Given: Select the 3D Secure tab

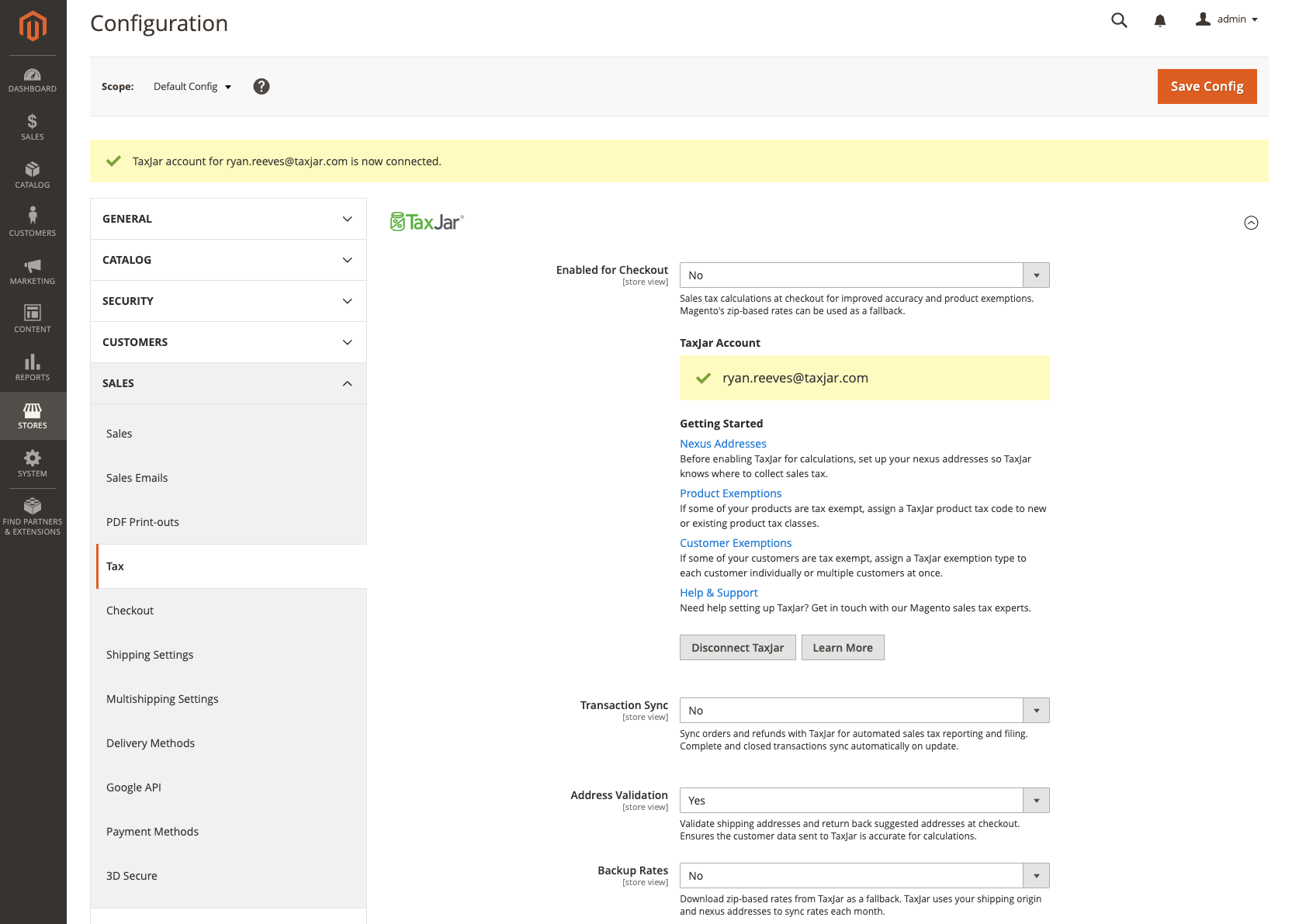Looking at the screenshot, I should click(231, 876).
